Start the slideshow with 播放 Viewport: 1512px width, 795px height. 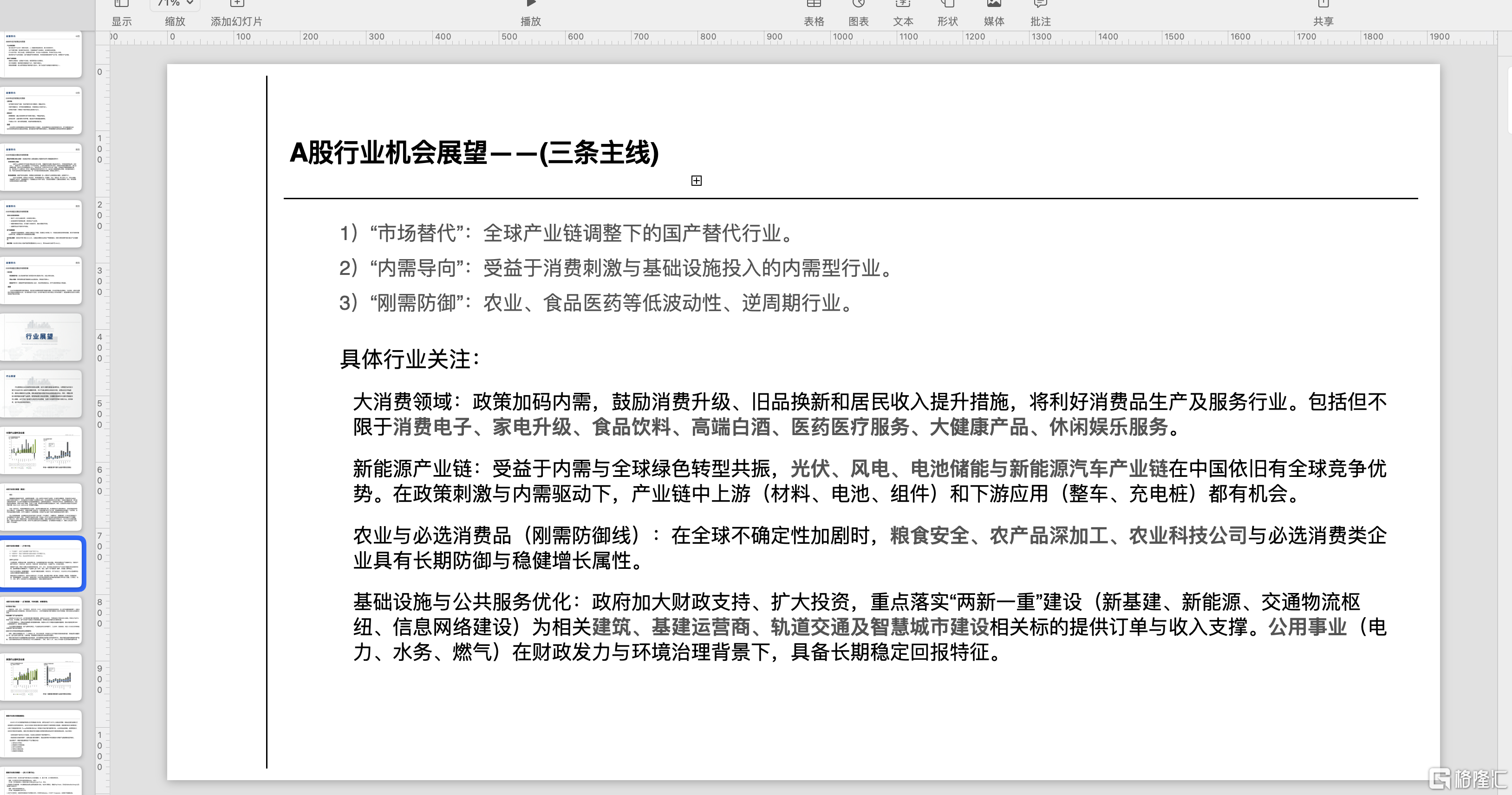[x=531, y=14]
